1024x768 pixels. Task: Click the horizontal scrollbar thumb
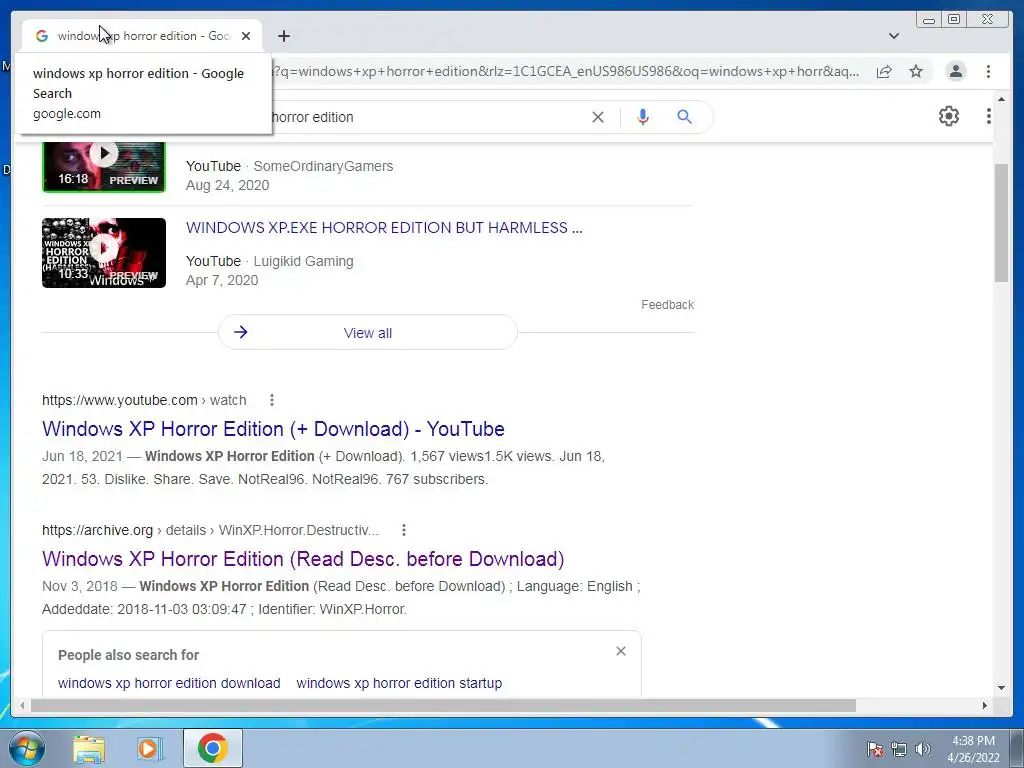coord(443,705)
